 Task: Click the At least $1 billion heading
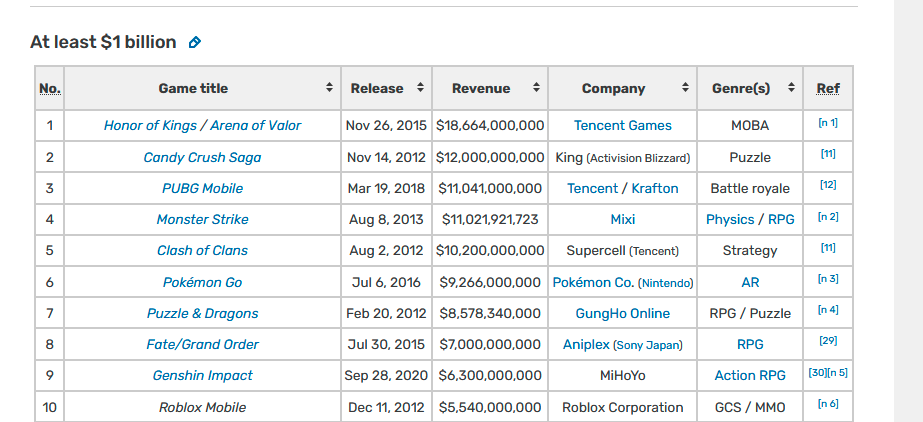coord(103,42)
